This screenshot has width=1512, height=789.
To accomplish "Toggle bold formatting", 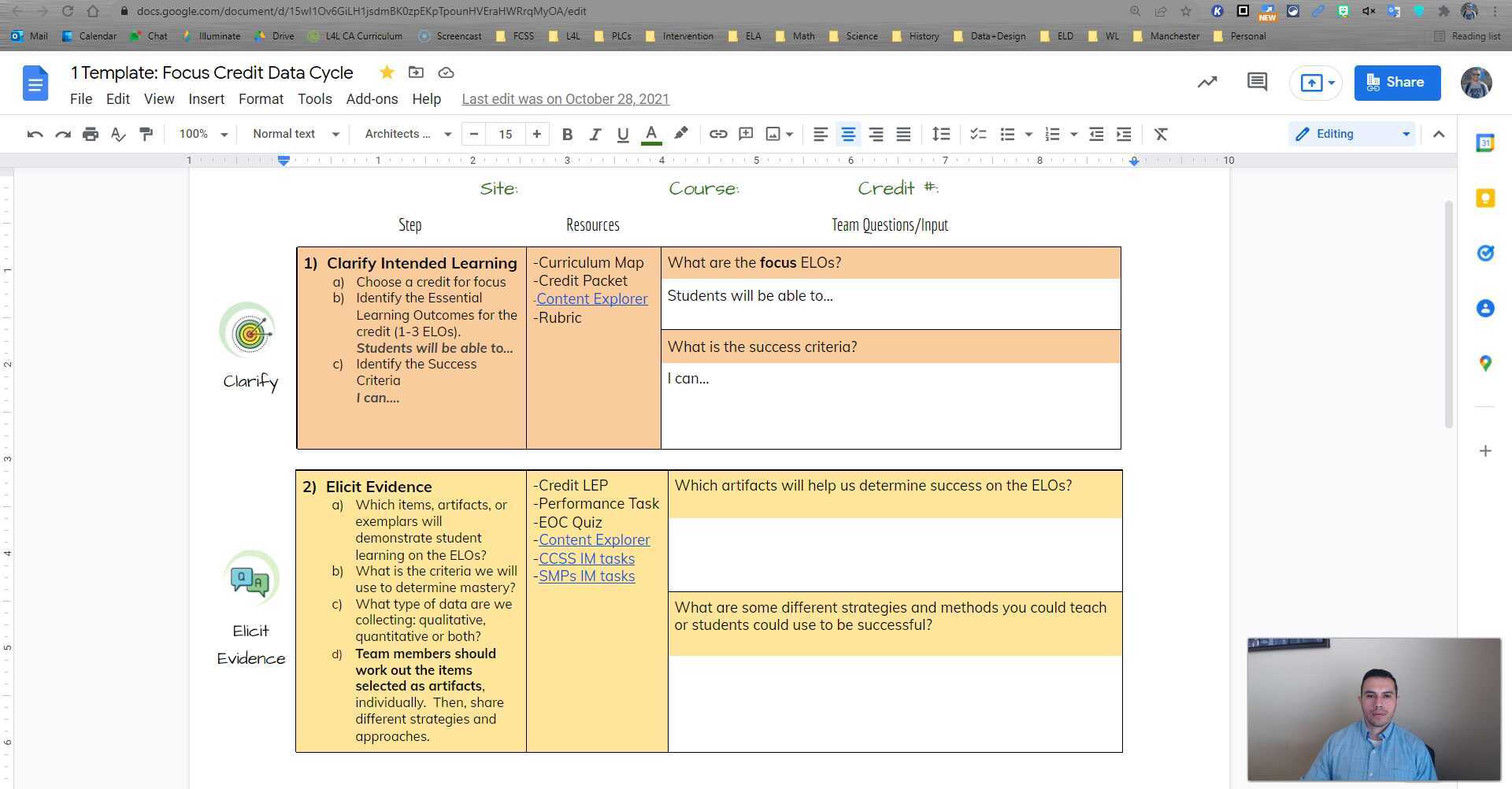I will 567,135.
